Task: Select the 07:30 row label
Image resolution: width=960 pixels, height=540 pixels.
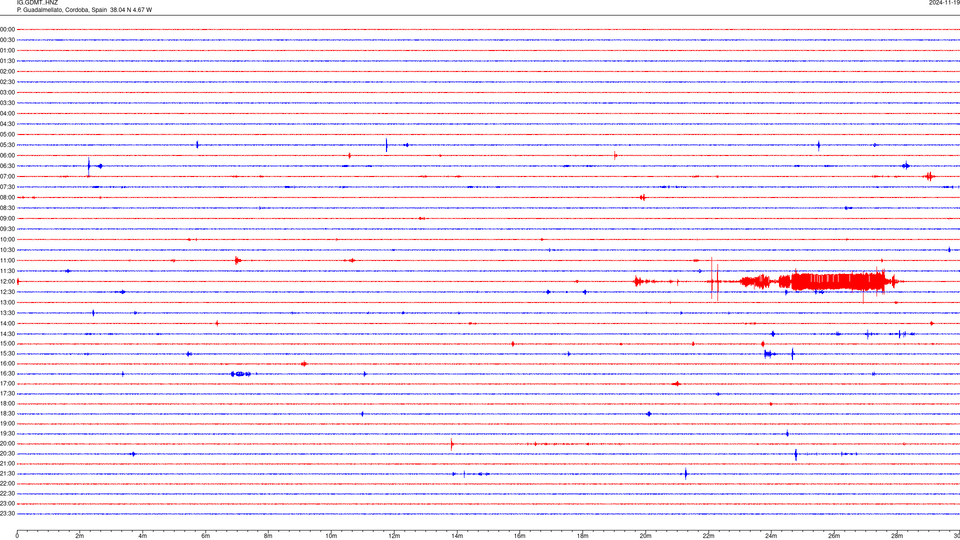Action: pyautogui.click(x=7, y=187)
